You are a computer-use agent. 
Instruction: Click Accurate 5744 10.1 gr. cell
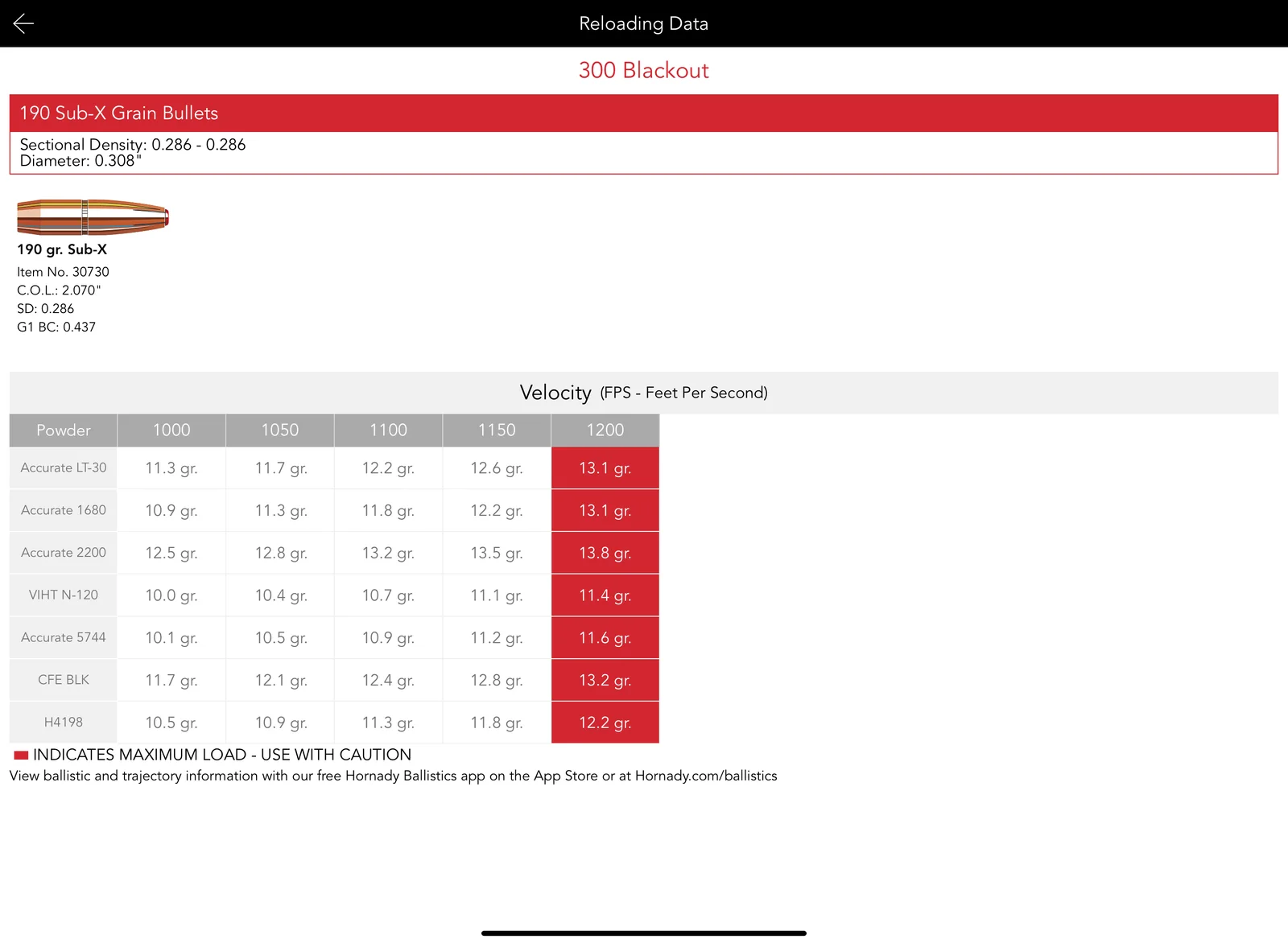pyautogui.click(x=171, y=637)
